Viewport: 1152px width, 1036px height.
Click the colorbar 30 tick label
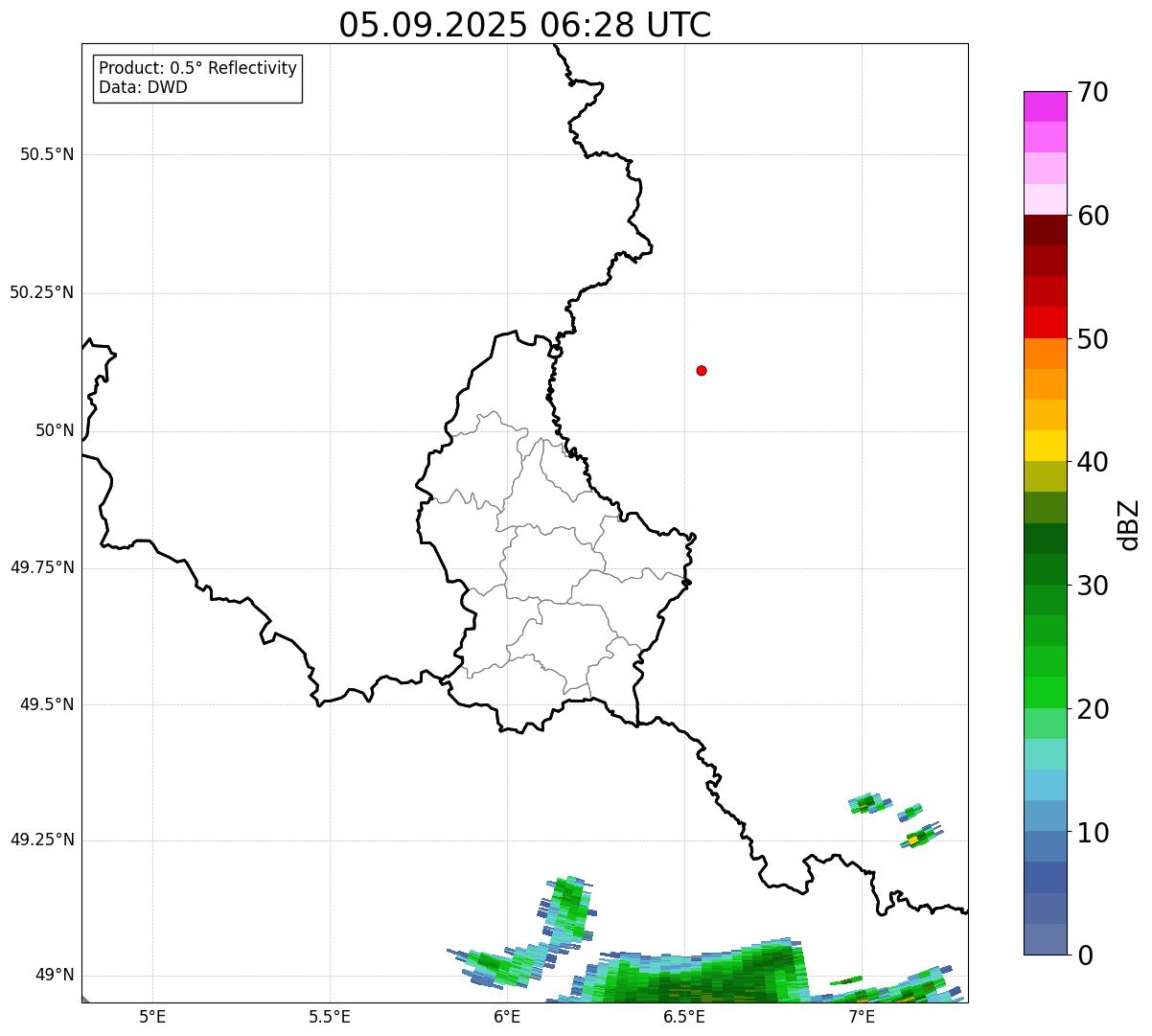pos(1093,586)
